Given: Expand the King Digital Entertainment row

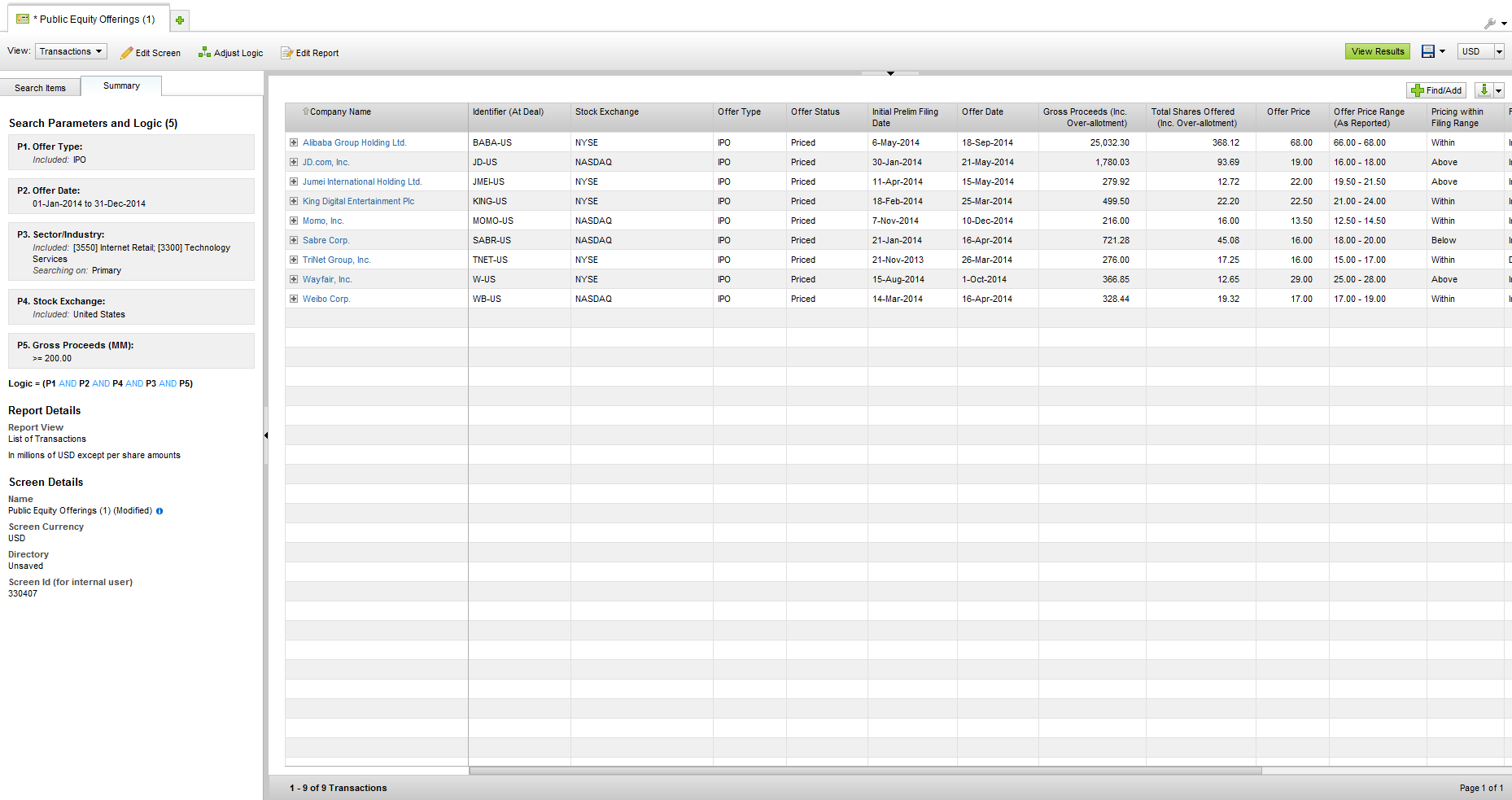Looking at the screenshot, I should tap(294, 201).
